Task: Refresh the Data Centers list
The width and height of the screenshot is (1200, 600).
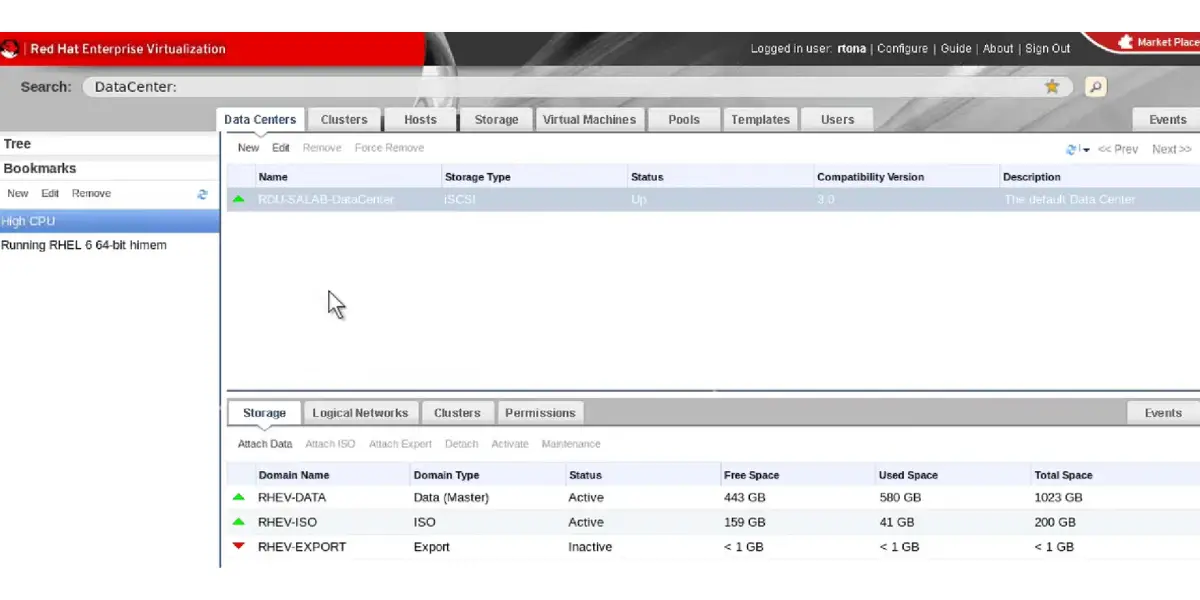Action: [1071, 149]
